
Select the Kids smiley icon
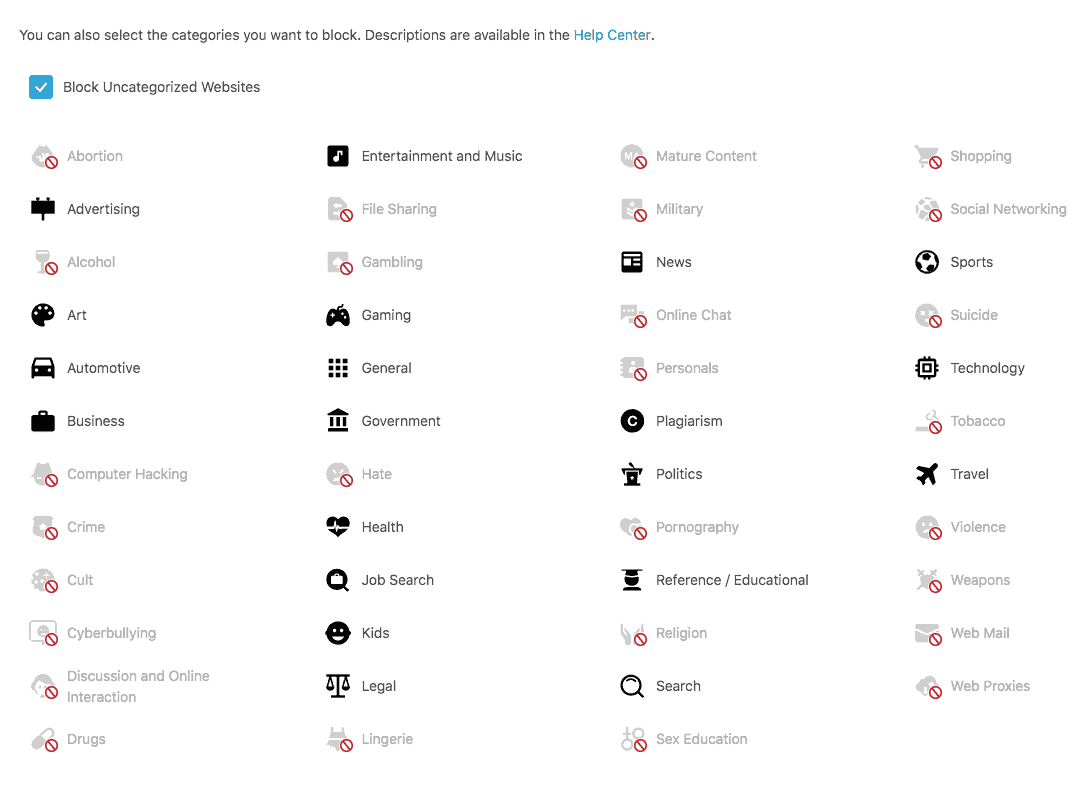click(x=338, y=632)
